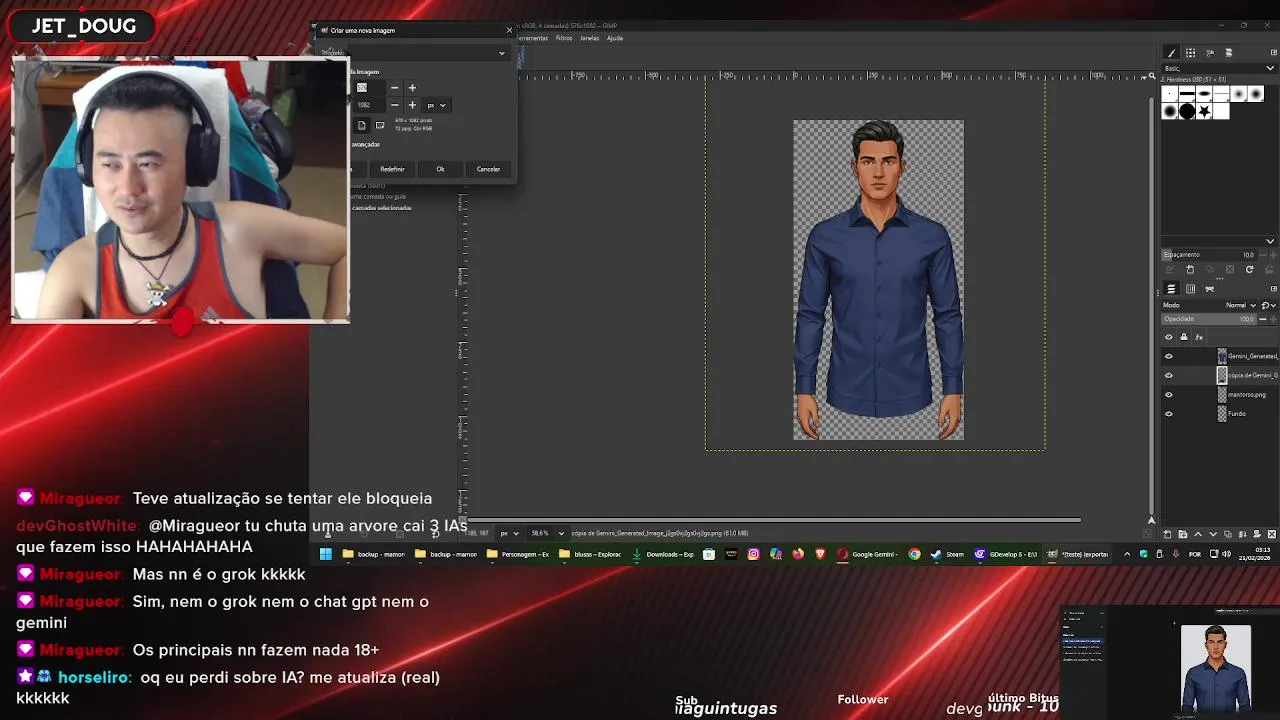Select the Gemini_Generated layer thumbnail
Screen dimensions: 1280x720
tap(1221, 356)
